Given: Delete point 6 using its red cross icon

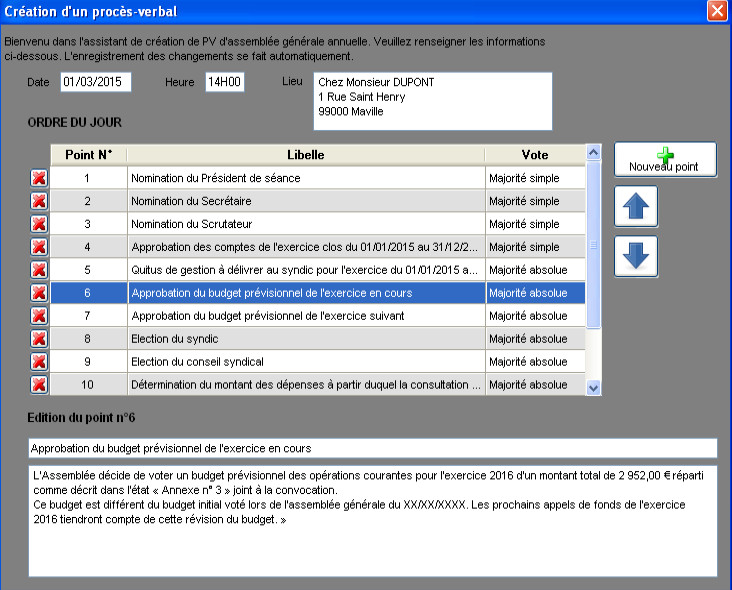Looking at the screenshot, I should tap(39, 293).
